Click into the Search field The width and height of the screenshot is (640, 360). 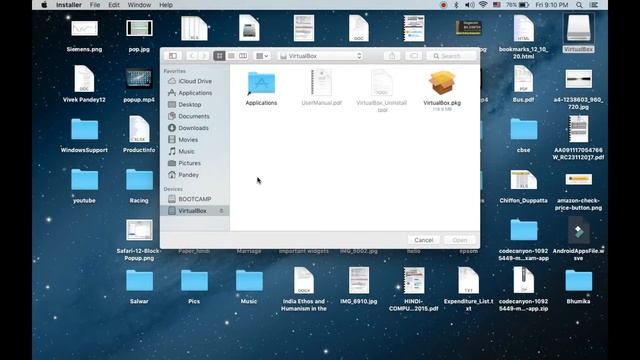click(x=451, y=56)
